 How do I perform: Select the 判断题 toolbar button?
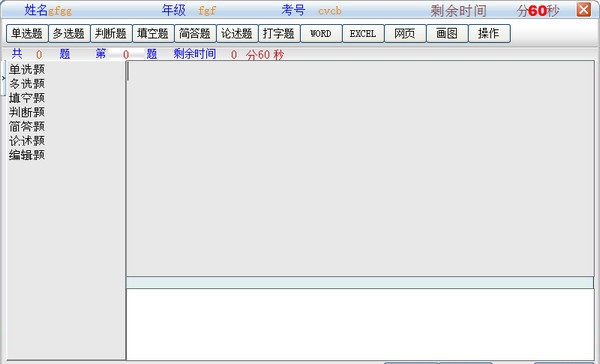click(x=111, y=34)
